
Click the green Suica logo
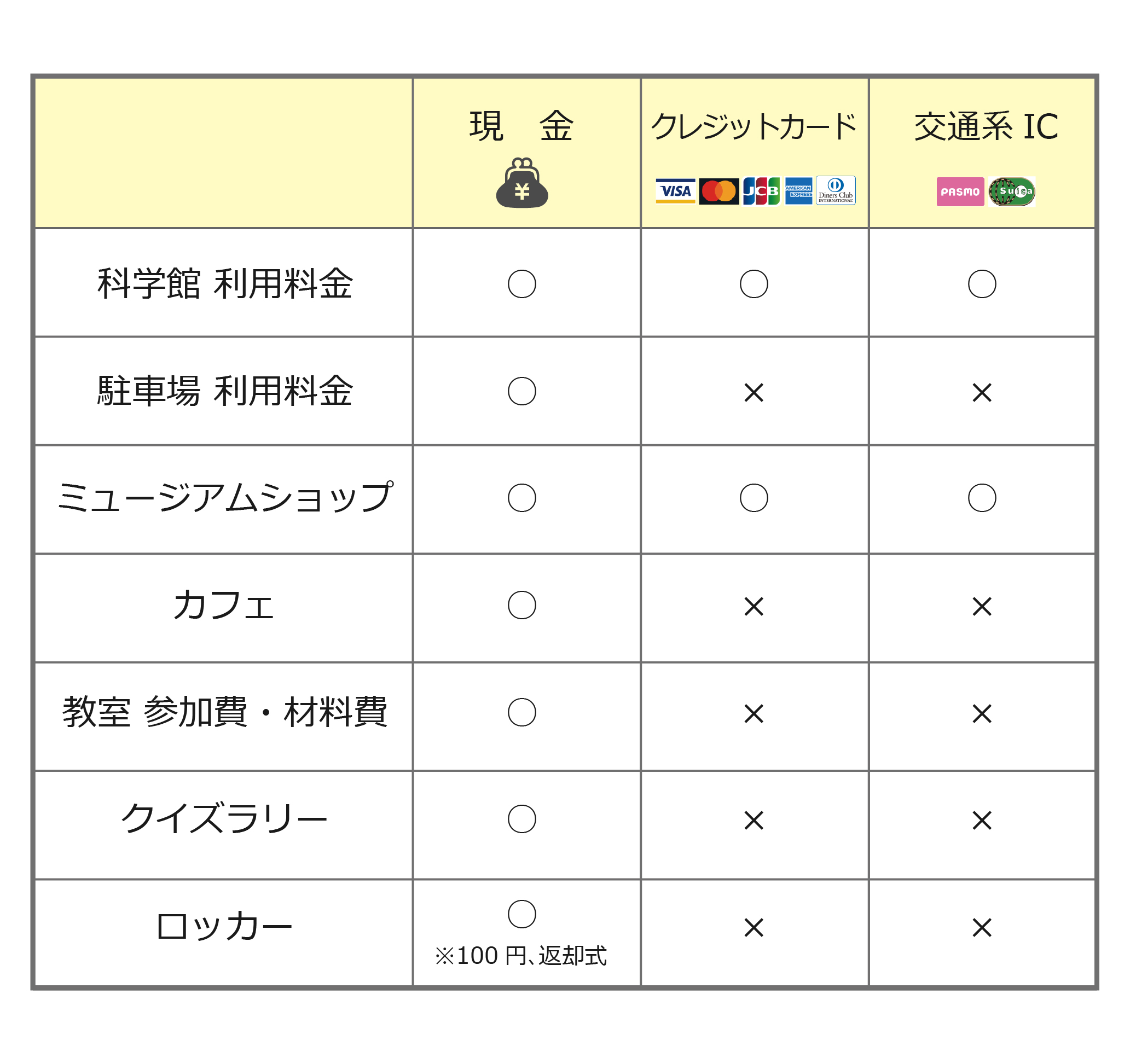(x=1012, y=191)
